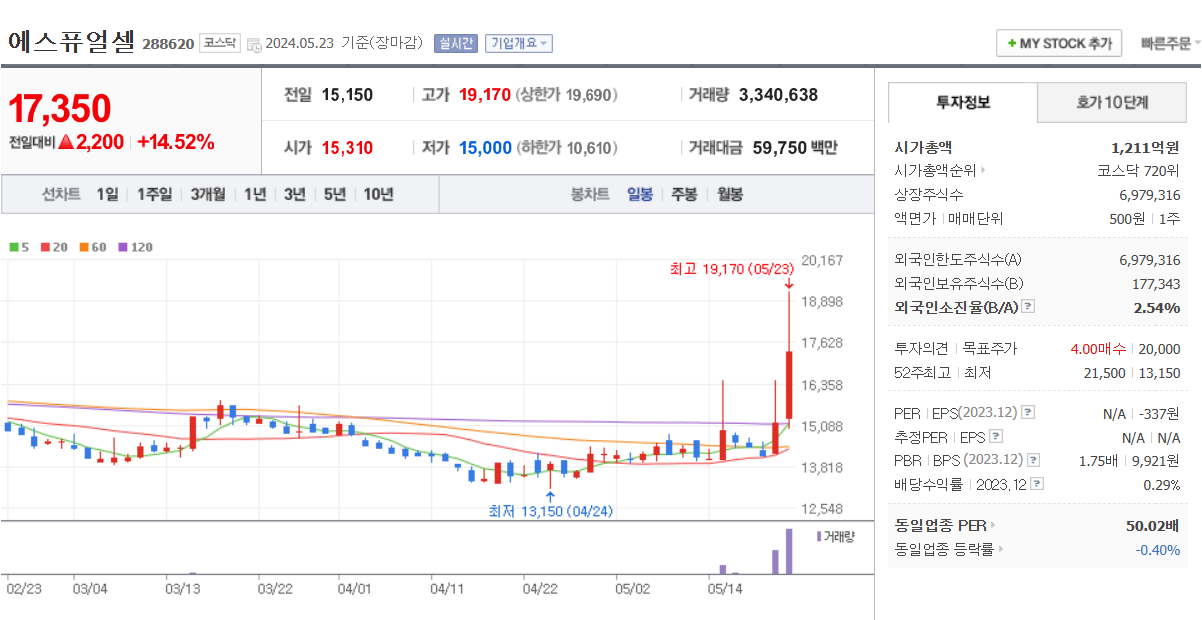1202x620 pixels.
Task: Click the 실시간 badge
Action: pyautogui.click(x=456, y=43)
